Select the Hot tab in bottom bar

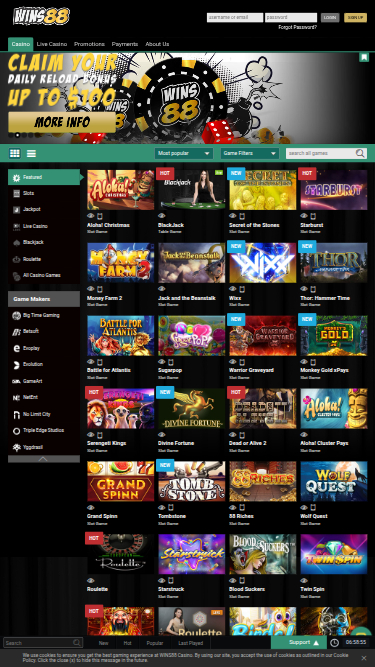click(x=128, y=643)
